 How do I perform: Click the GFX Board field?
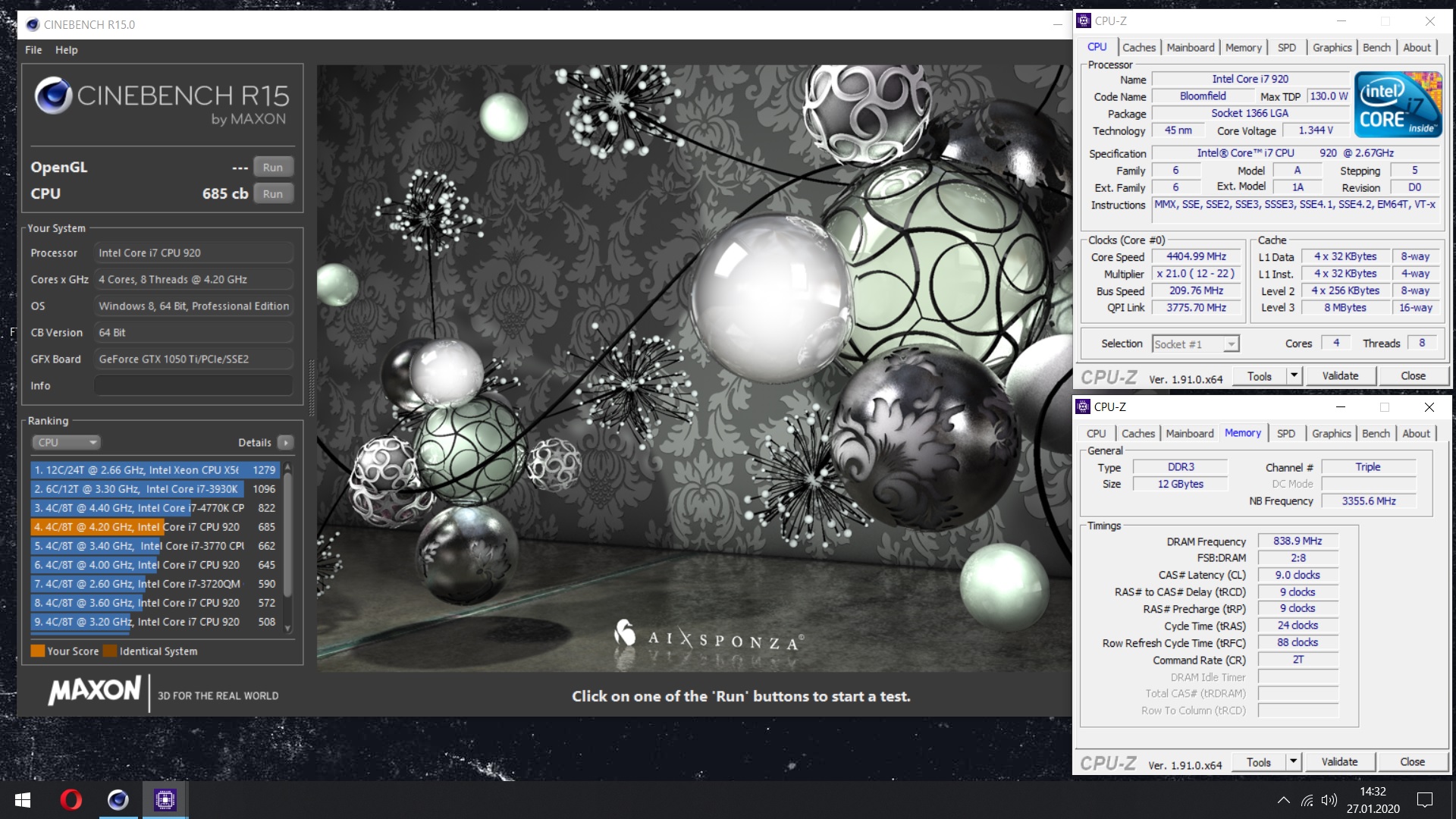[x=194, y=359]
